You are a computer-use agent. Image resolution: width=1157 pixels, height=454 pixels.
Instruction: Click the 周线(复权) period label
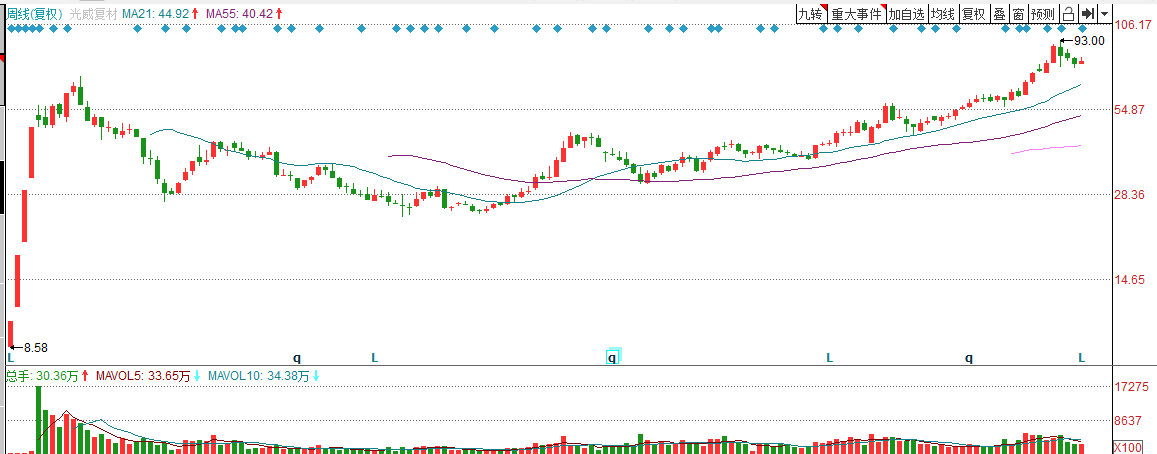coord(35,13)
